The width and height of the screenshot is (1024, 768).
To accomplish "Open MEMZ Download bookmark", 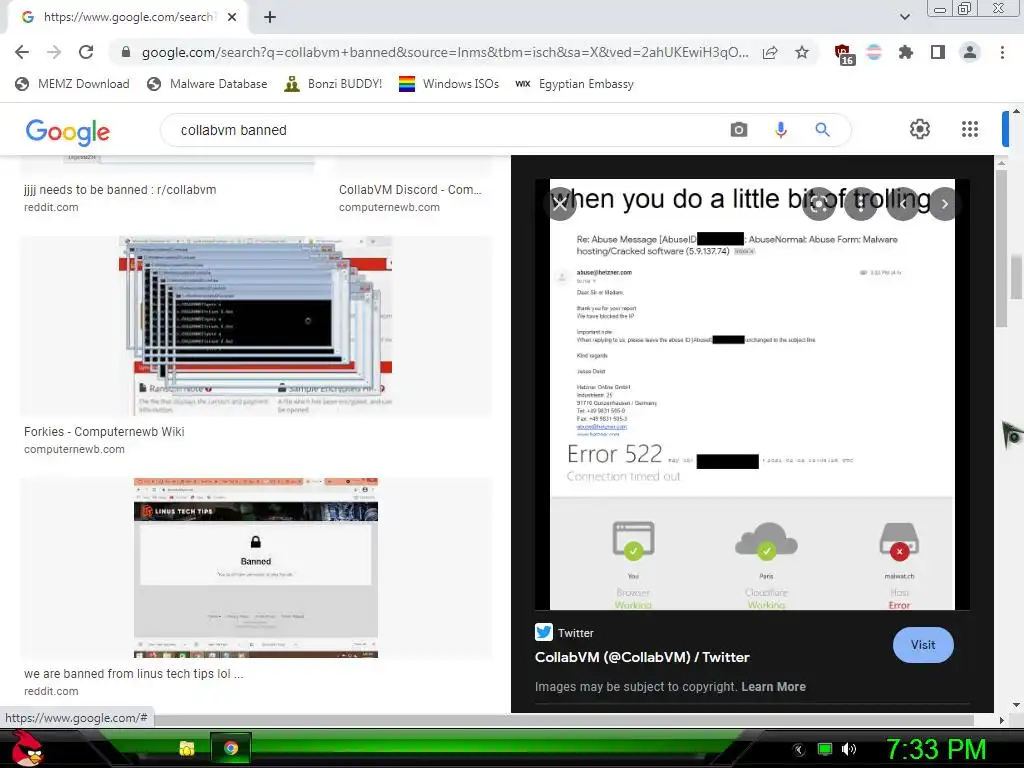I will pyautogui.click(x=72, y=84).
